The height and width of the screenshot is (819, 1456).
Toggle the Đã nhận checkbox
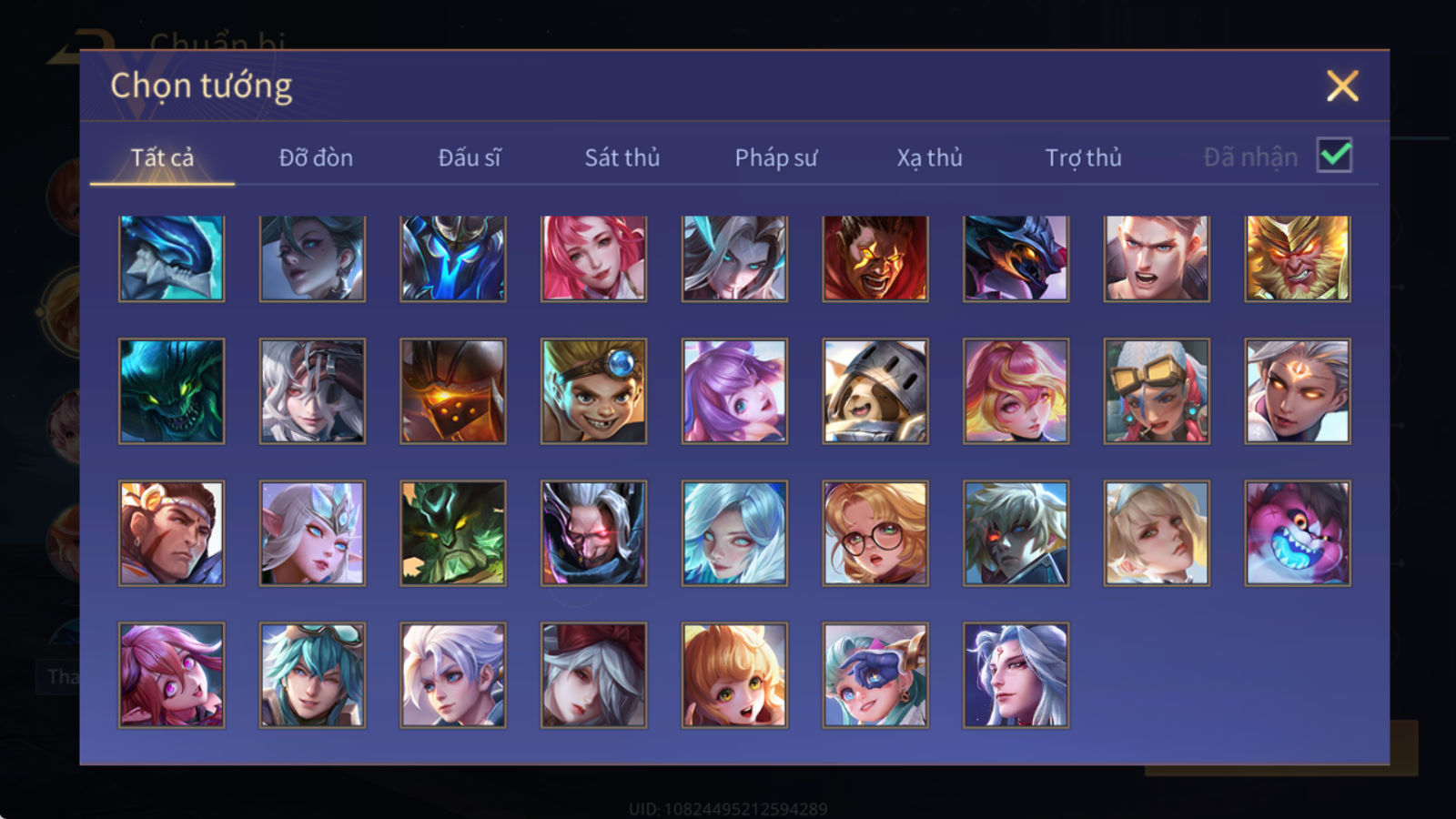click(1334, 156)
